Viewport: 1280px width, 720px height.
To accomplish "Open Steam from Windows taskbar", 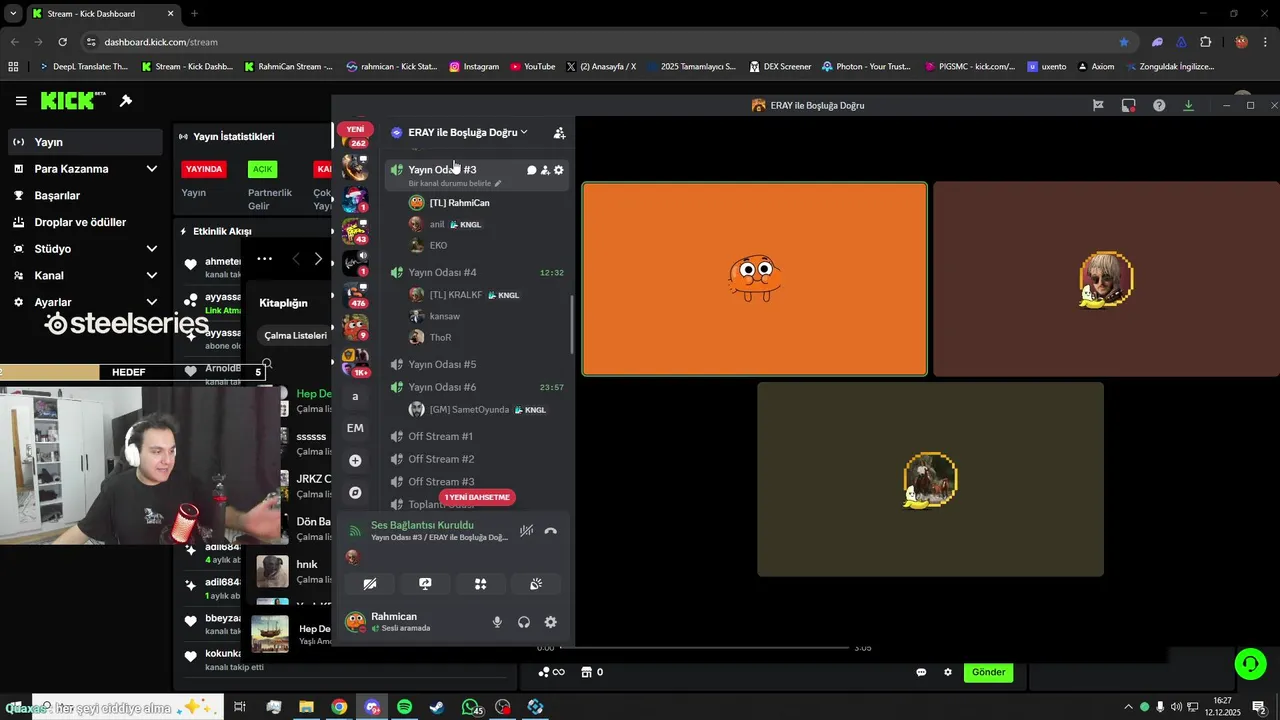I will click(437, 707).
